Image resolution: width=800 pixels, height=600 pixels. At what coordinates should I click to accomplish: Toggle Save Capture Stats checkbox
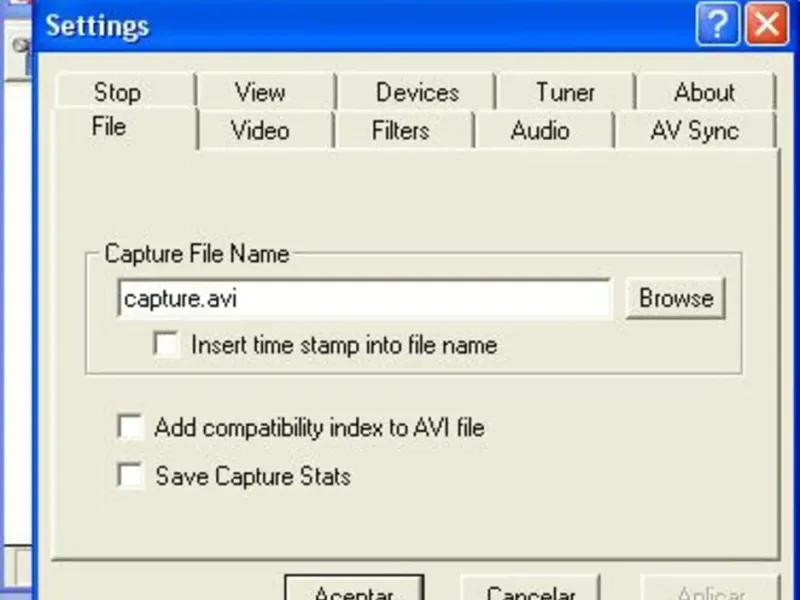click(131, 475)
